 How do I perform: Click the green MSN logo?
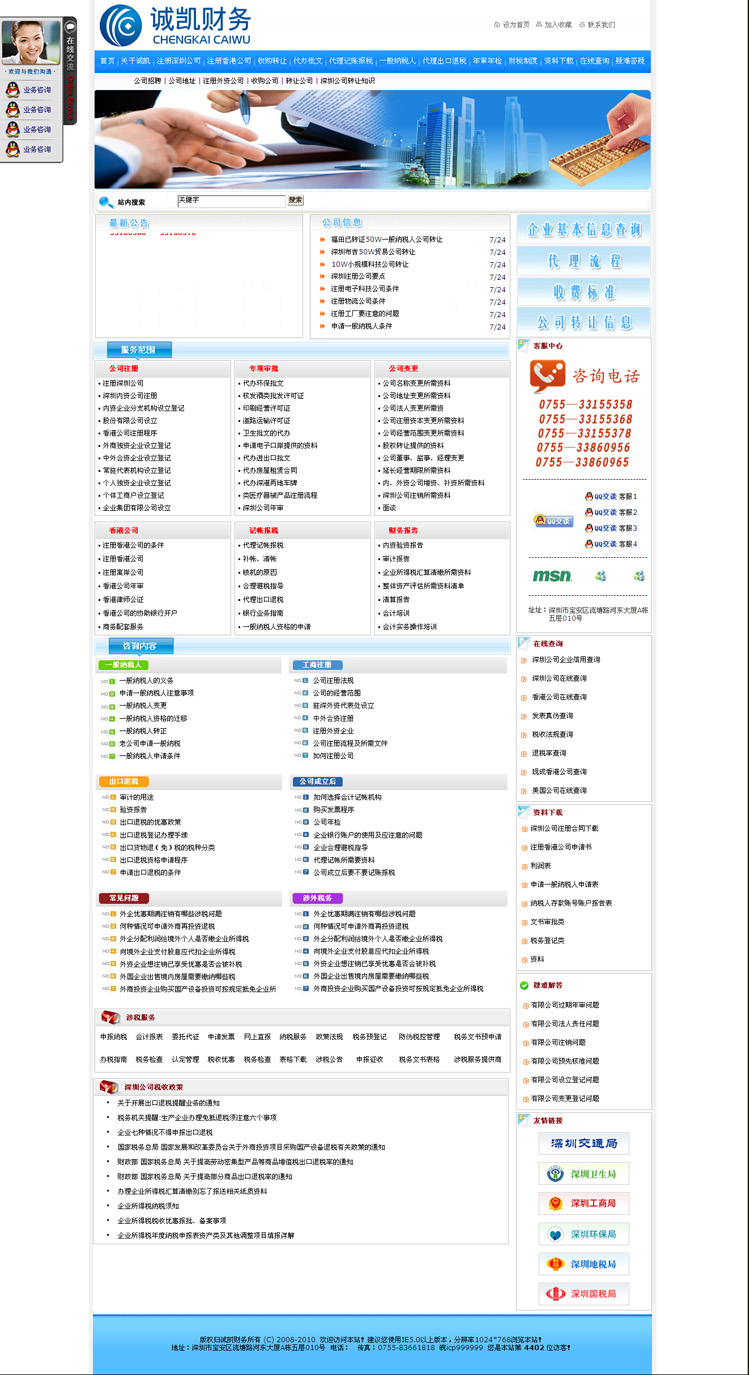[x=552, y=576]
